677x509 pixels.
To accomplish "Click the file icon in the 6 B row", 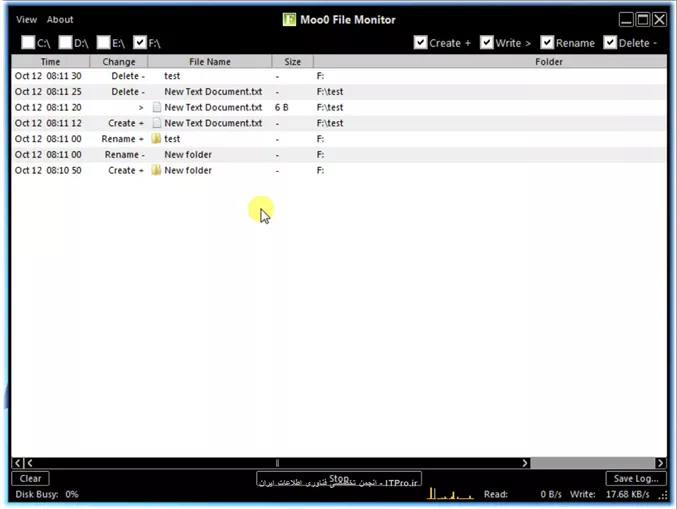I will coord(157,107).
